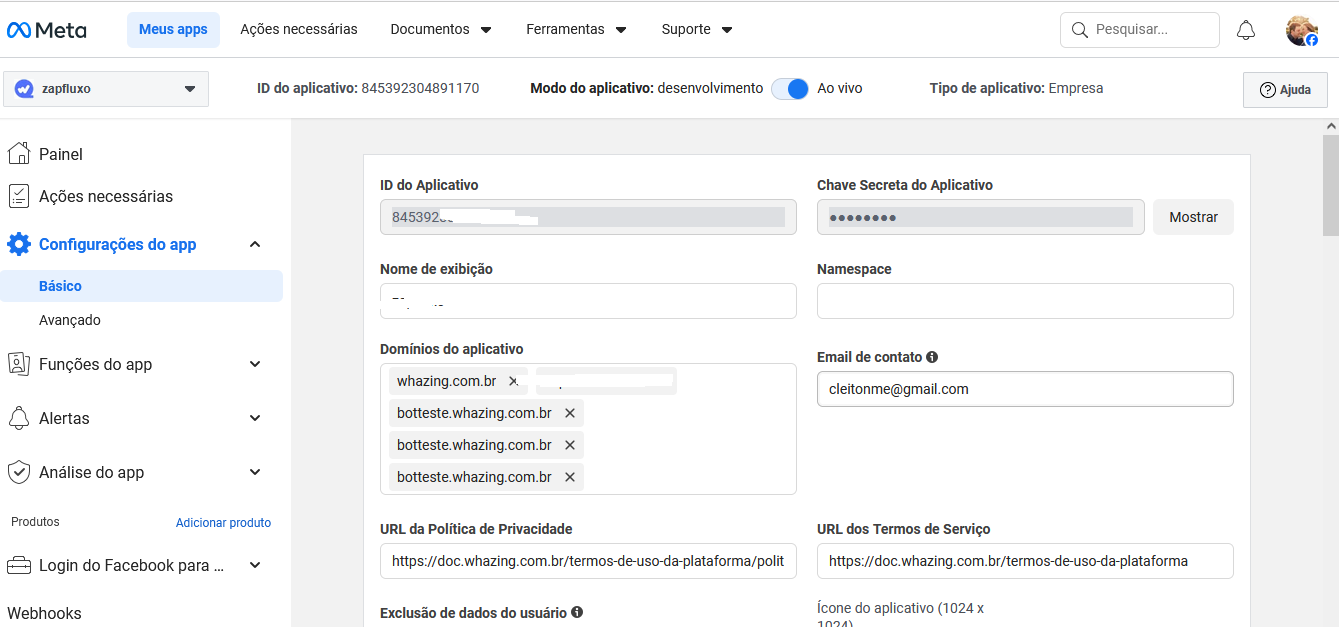Toggle the app mode to Ao vivo
The image size is (1339, 627).
coord(790,88)
